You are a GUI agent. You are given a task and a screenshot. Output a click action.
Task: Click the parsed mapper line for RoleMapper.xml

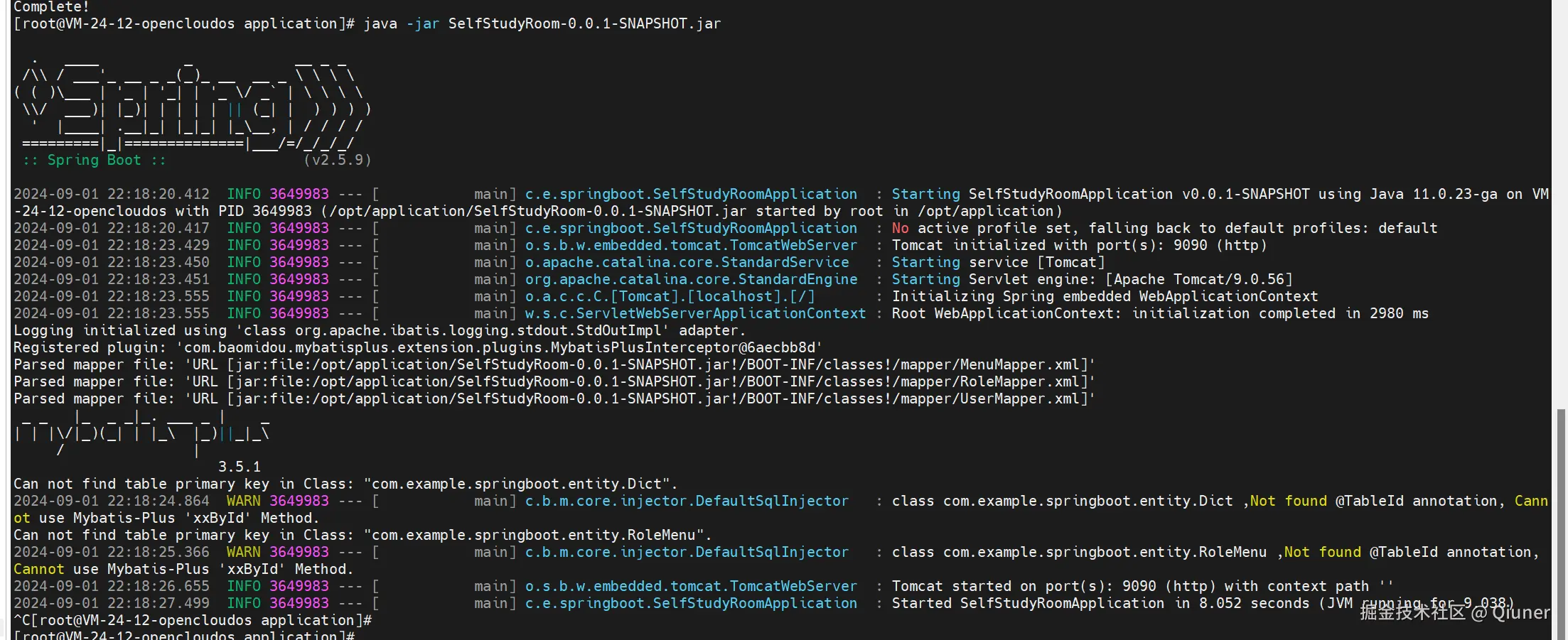point(554,381)
